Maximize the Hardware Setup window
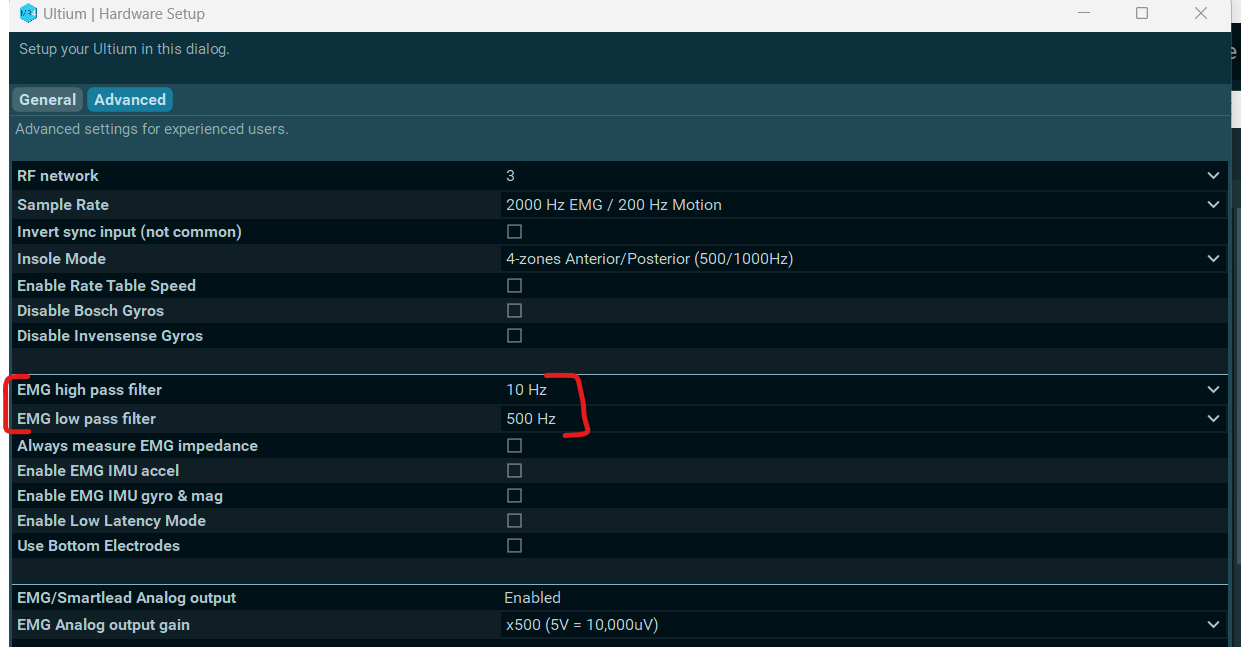Screen dimensions: 1241x647 (1142, 14)
